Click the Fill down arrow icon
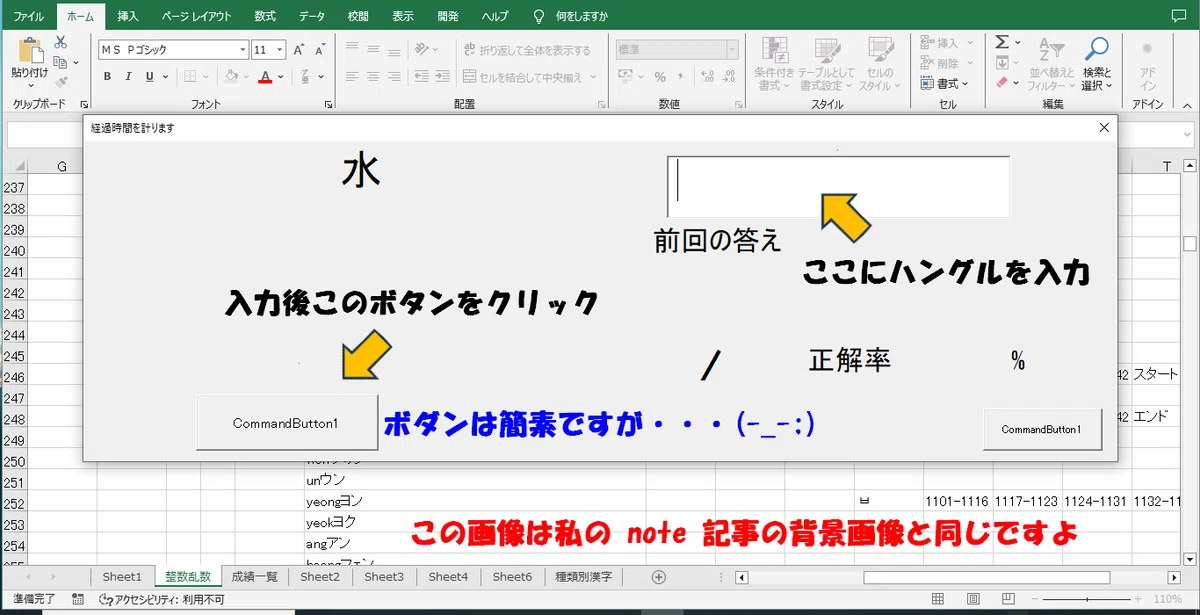The width and height of the screenshot is (1200, 615). 1002,63
